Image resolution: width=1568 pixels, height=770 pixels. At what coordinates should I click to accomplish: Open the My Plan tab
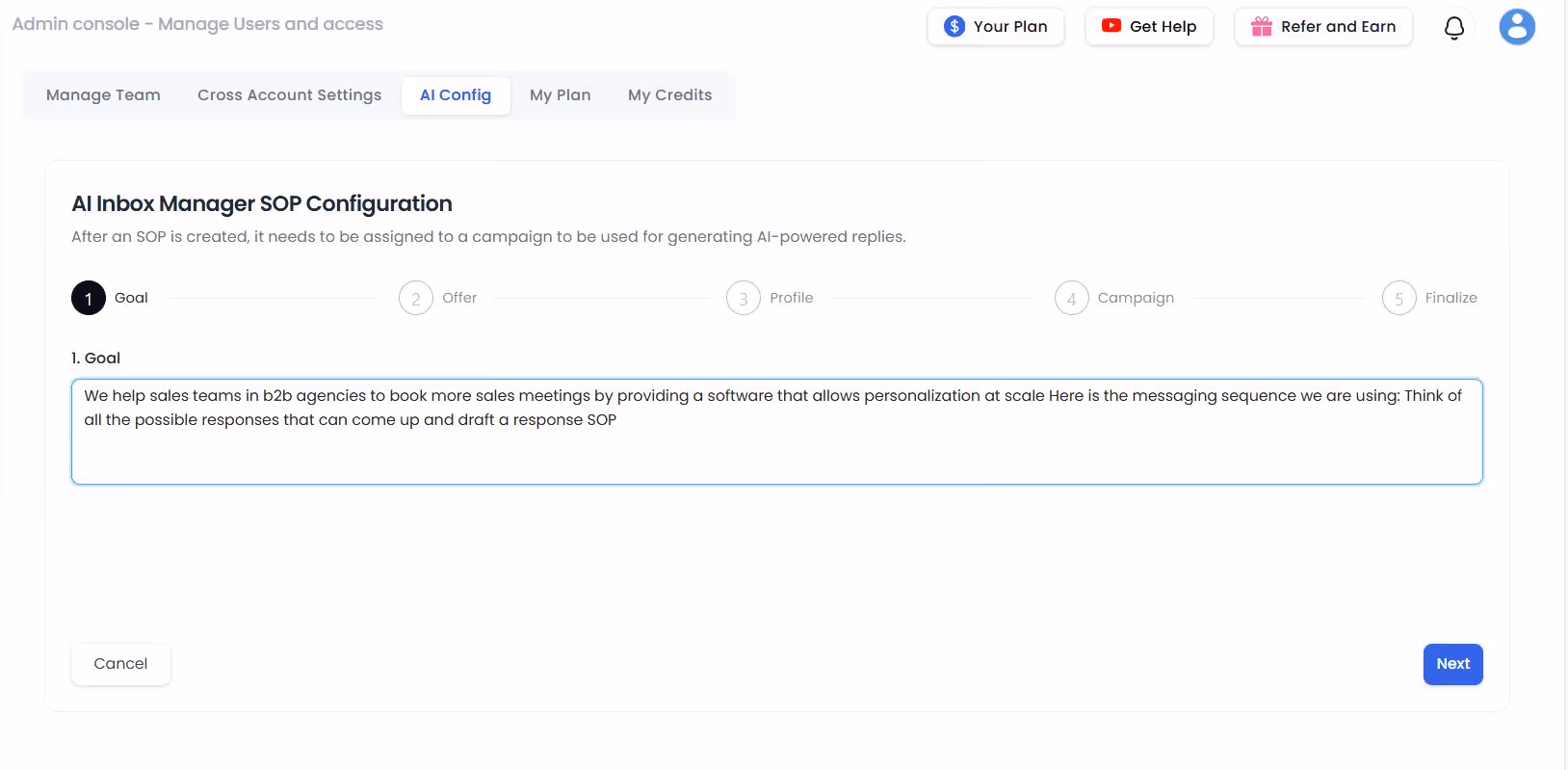pos(561,95)
